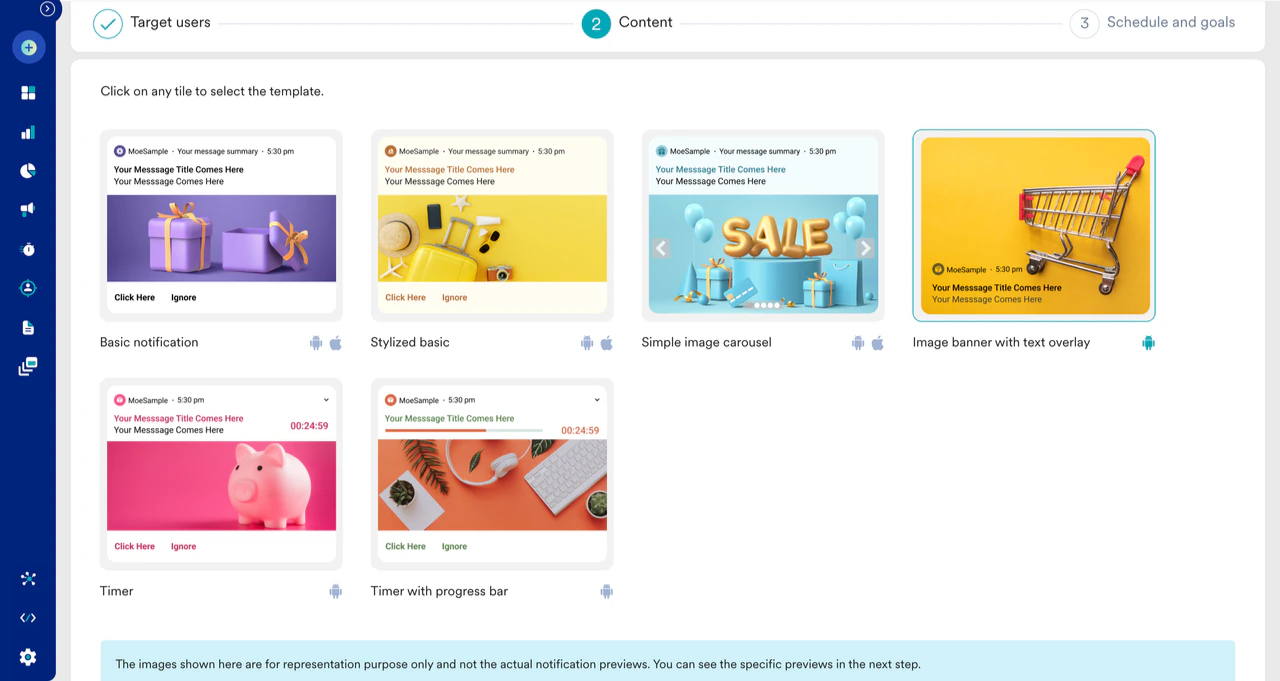Select the Stylized basic template tile
This screenshot has width=1280, height=681.
pos(492,225)
